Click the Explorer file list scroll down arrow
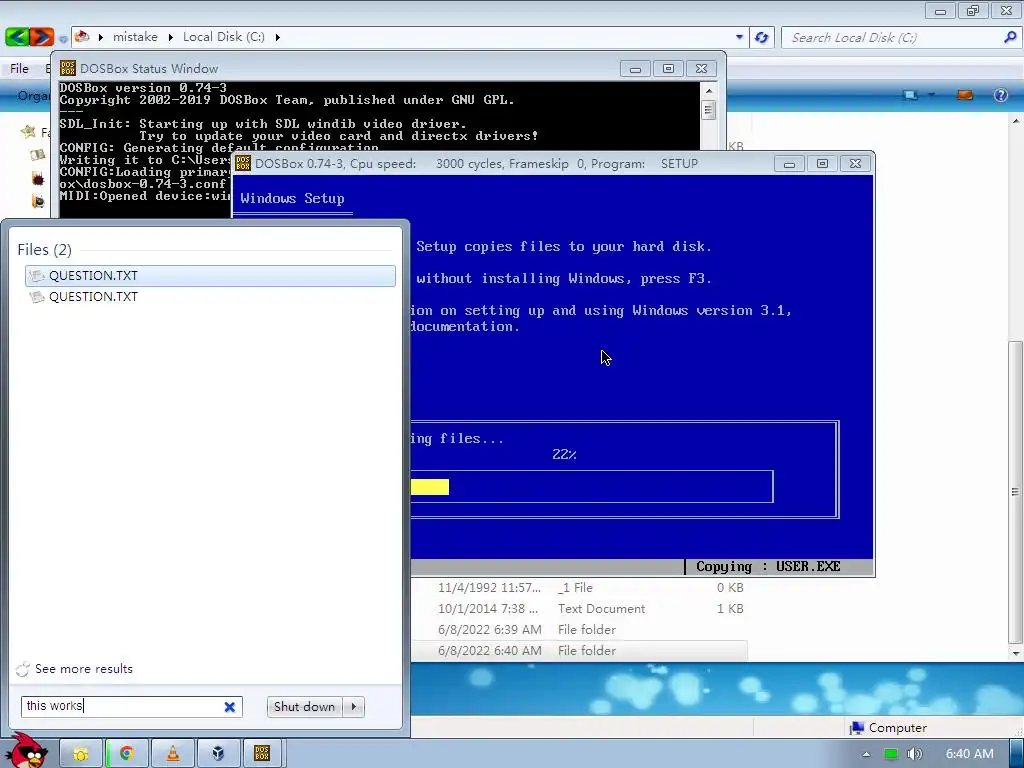 (x=1016, y=652)
